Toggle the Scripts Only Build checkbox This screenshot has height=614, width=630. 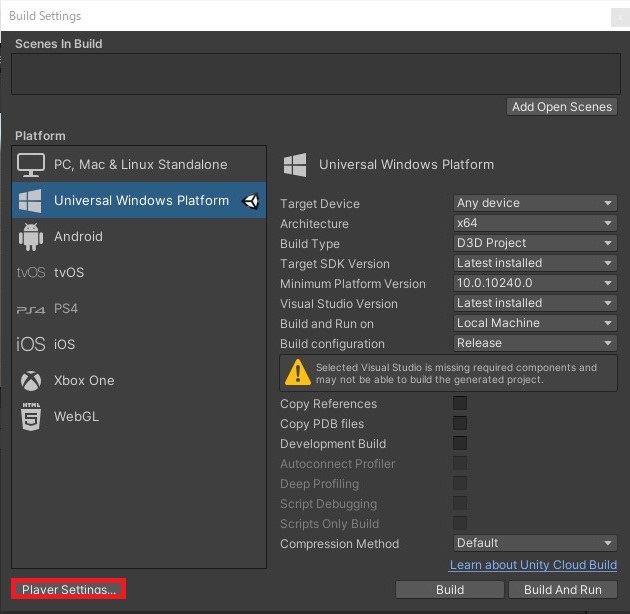(x=460, y=523)
